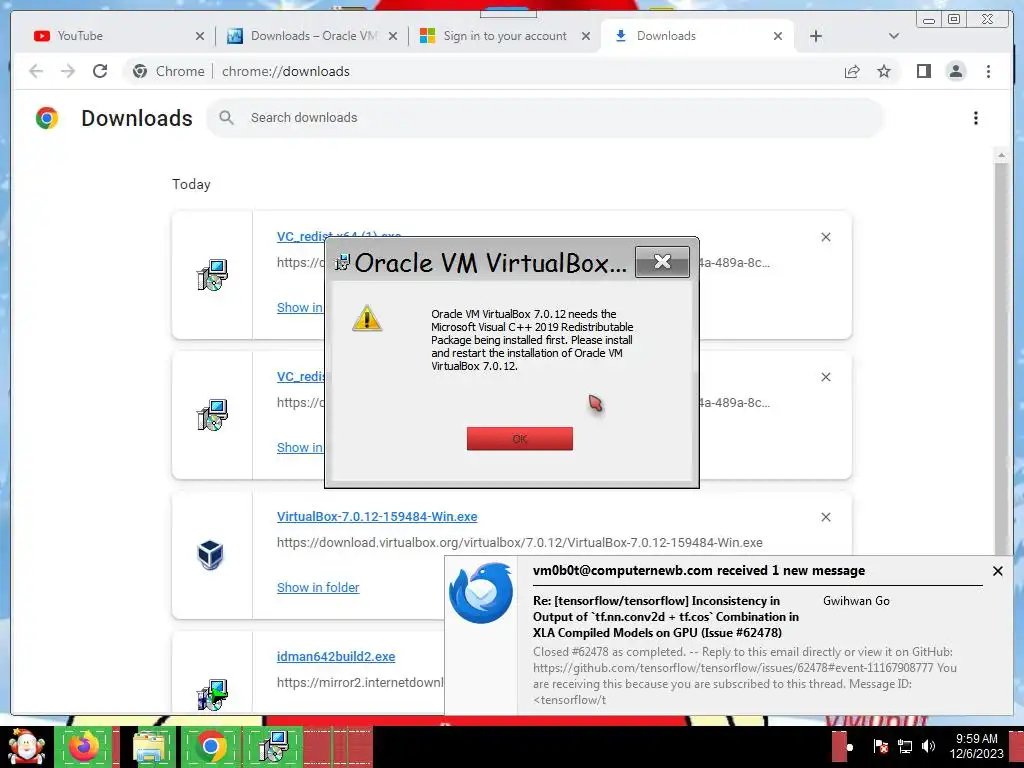Click the idman installer file icon
This screenshot has width=1024, height=768.
coord(212,695)
